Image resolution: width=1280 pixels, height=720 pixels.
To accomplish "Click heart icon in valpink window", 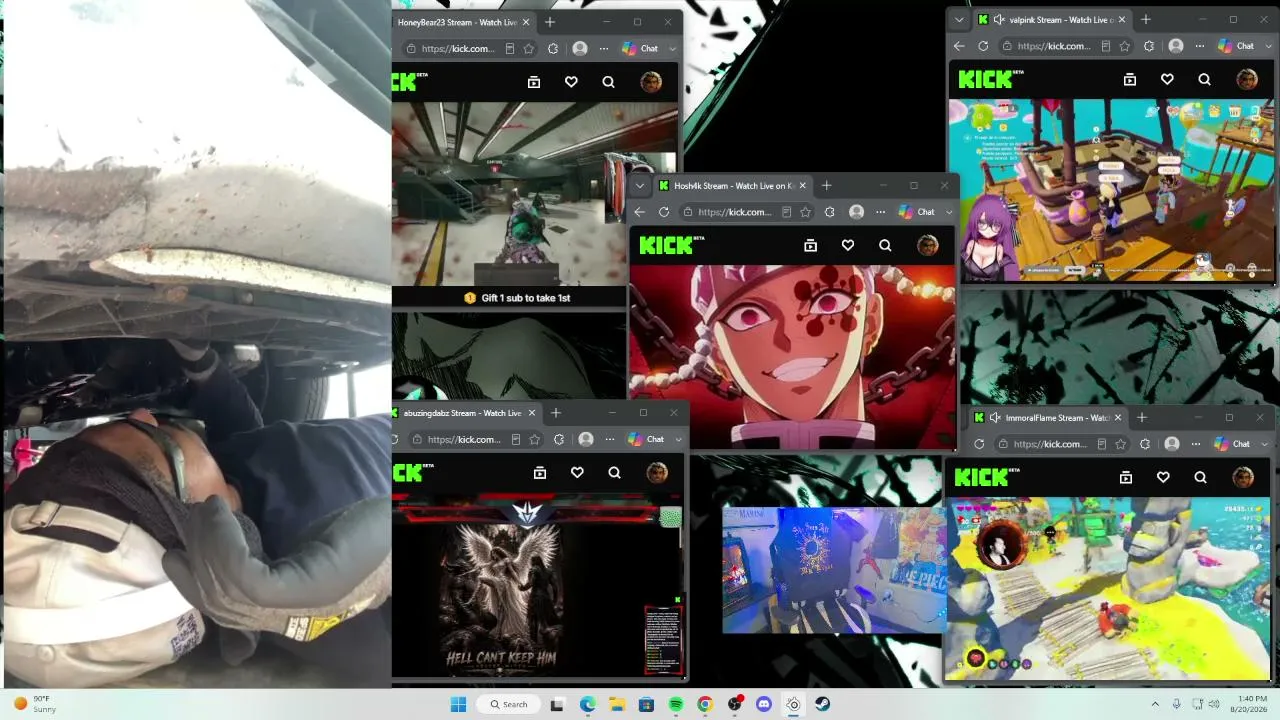I will tap(1167, 79).
